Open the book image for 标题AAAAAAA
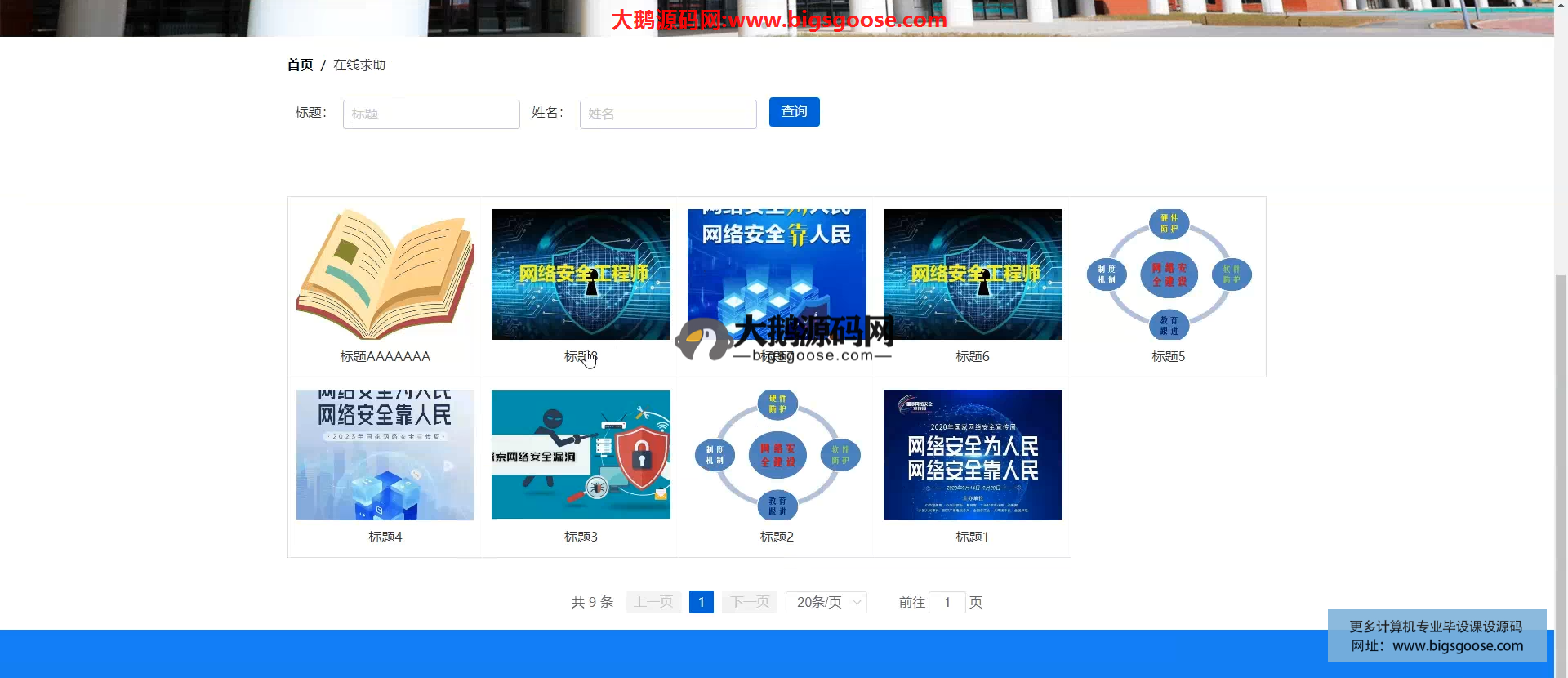 tap(385, 274)
